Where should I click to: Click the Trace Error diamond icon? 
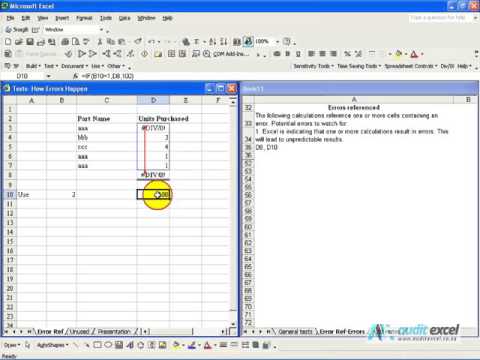[145, 54]
